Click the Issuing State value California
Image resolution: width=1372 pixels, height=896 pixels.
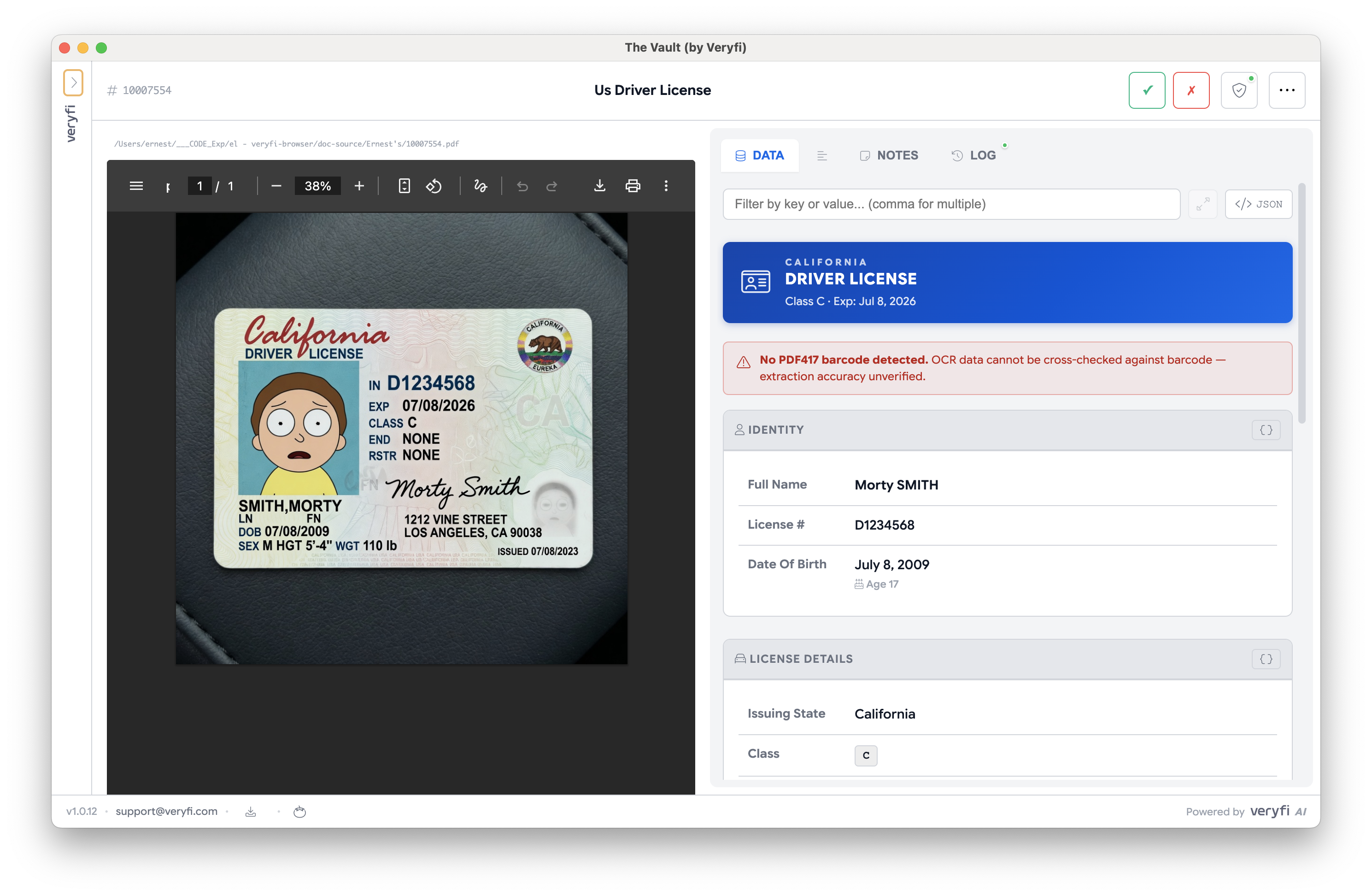[884, 714]
